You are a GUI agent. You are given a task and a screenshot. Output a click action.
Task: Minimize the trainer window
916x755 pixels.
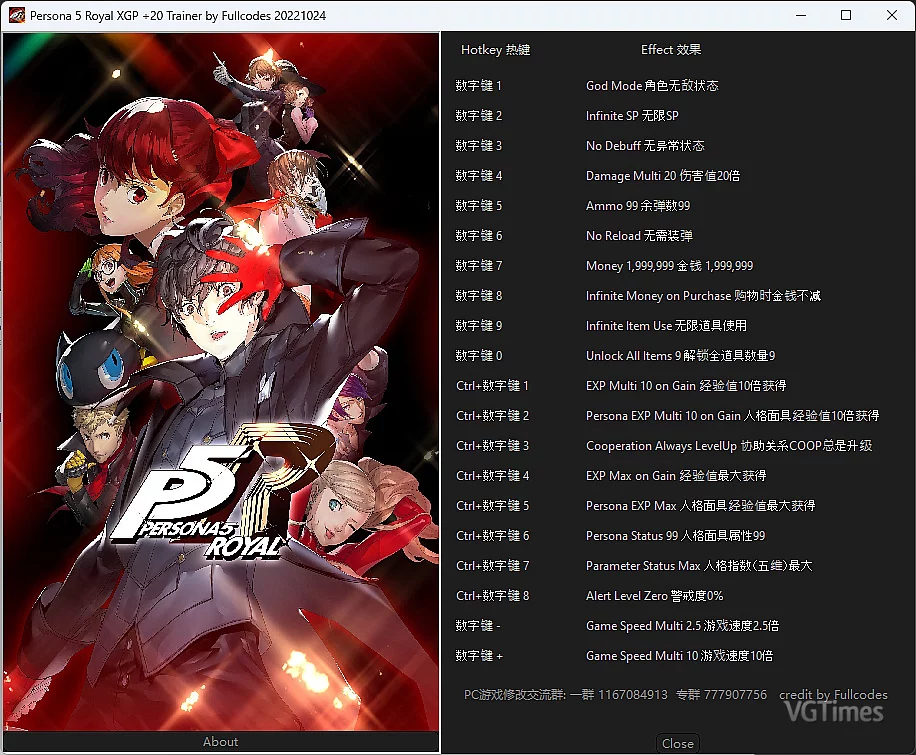click(x=801, y=15)
